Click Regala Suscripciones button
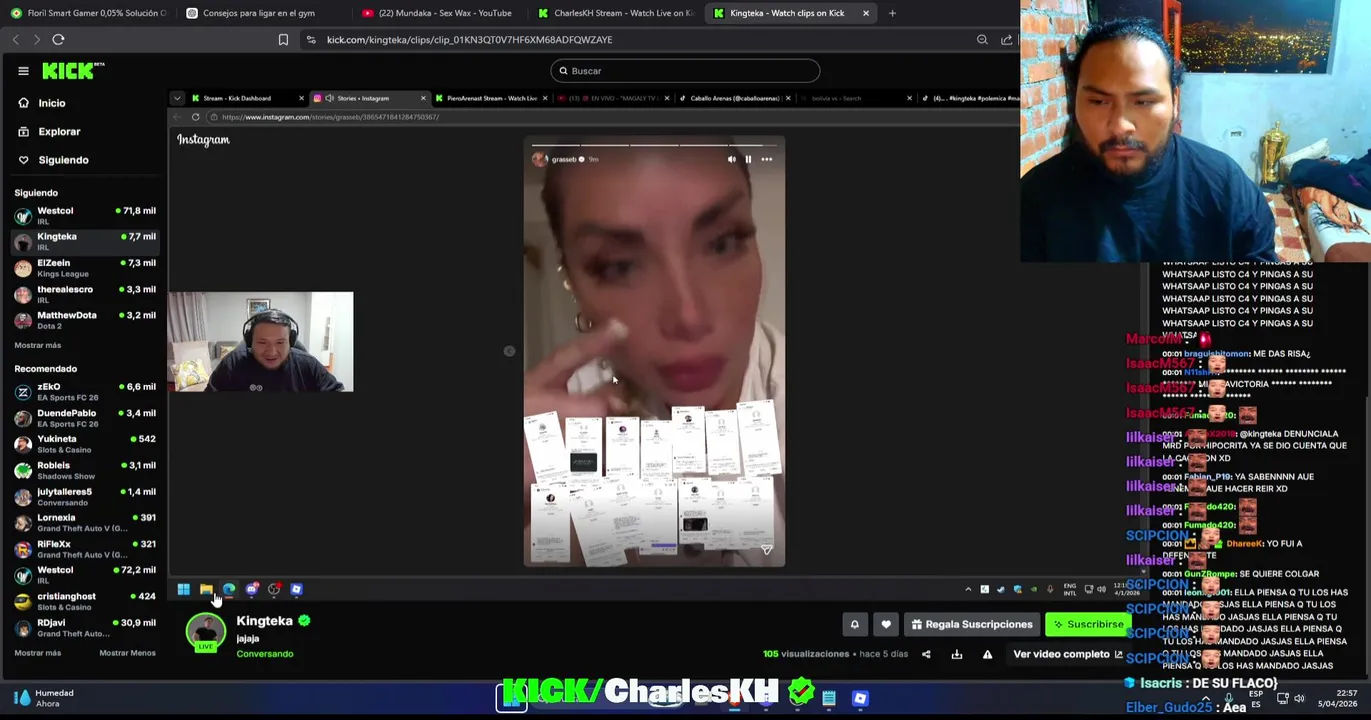This screenshot has height=720, width=1371. tap(972, 624)
